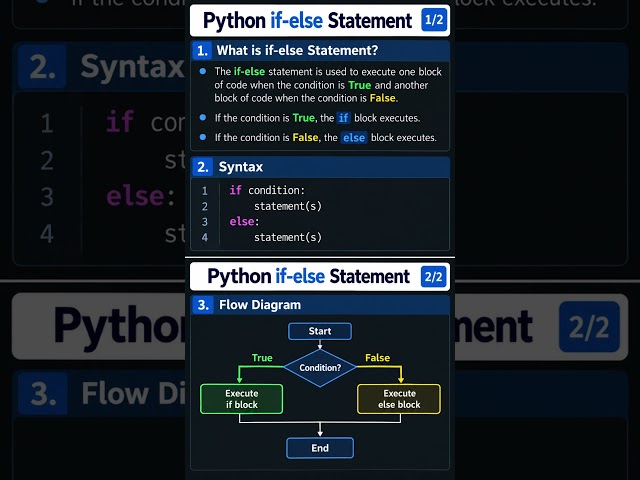Viewport: 640px width, 480px height.
Task: Click the large blurred 'else:' text in the background
Action: (140, 196)
